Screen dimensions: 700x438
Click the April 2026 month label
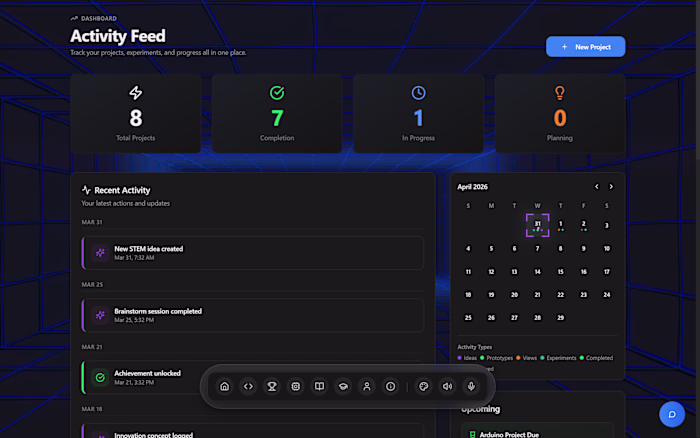tap(472, 187)
